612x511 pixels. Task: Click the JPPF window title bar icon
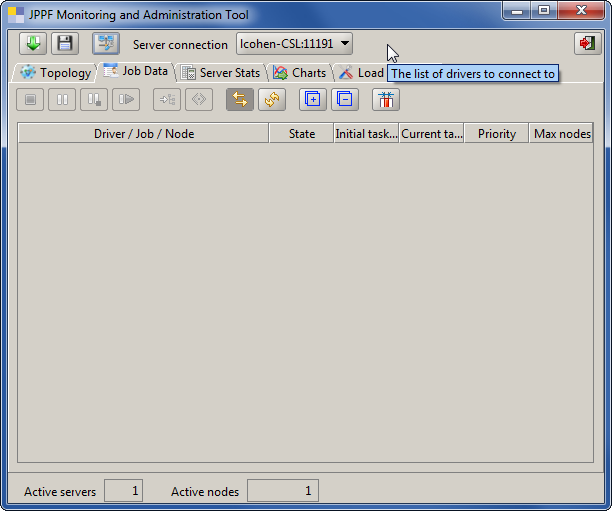click(x=16, y=15)
